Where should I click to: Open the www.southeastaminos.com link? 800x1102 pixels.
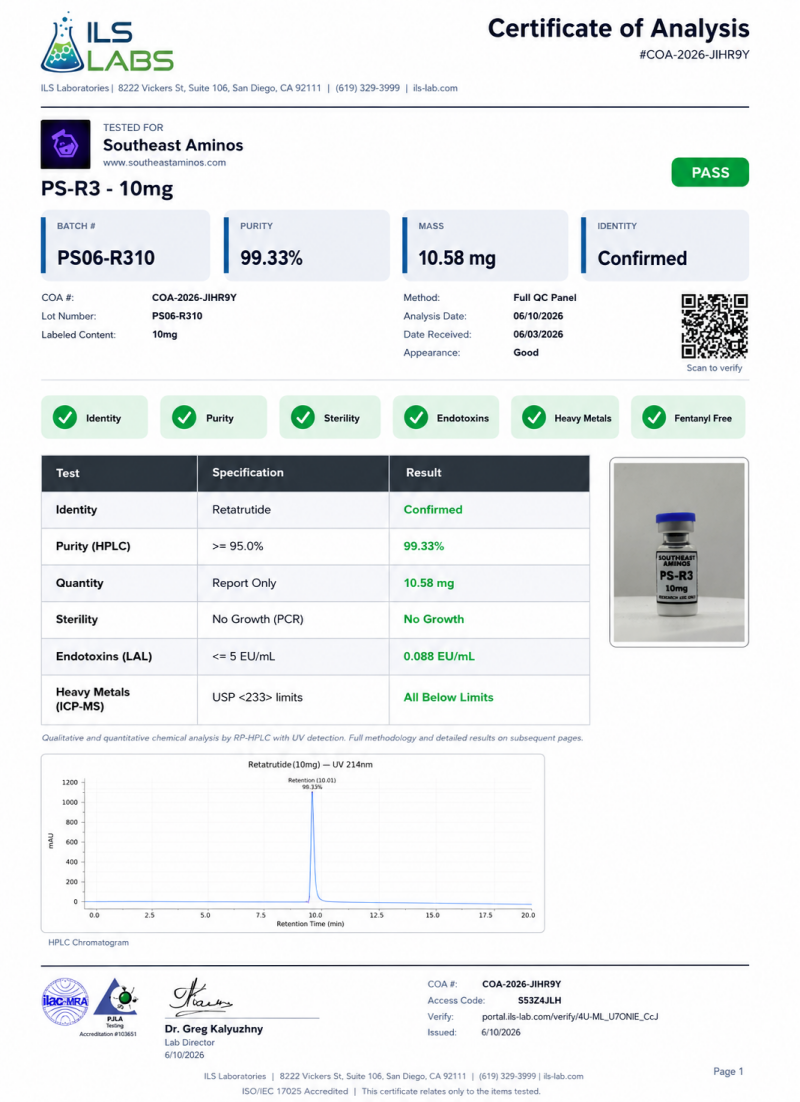(164, 162)
